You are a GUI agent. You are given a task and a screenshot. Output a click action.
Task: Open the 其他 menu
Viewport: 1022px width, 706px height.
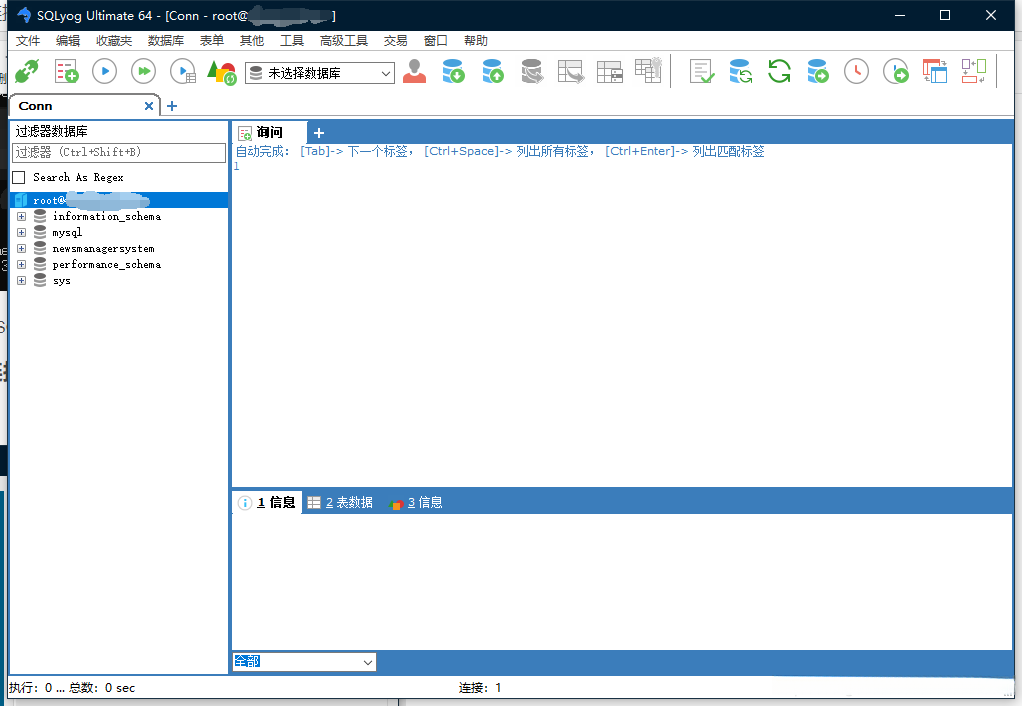(252, 40)
